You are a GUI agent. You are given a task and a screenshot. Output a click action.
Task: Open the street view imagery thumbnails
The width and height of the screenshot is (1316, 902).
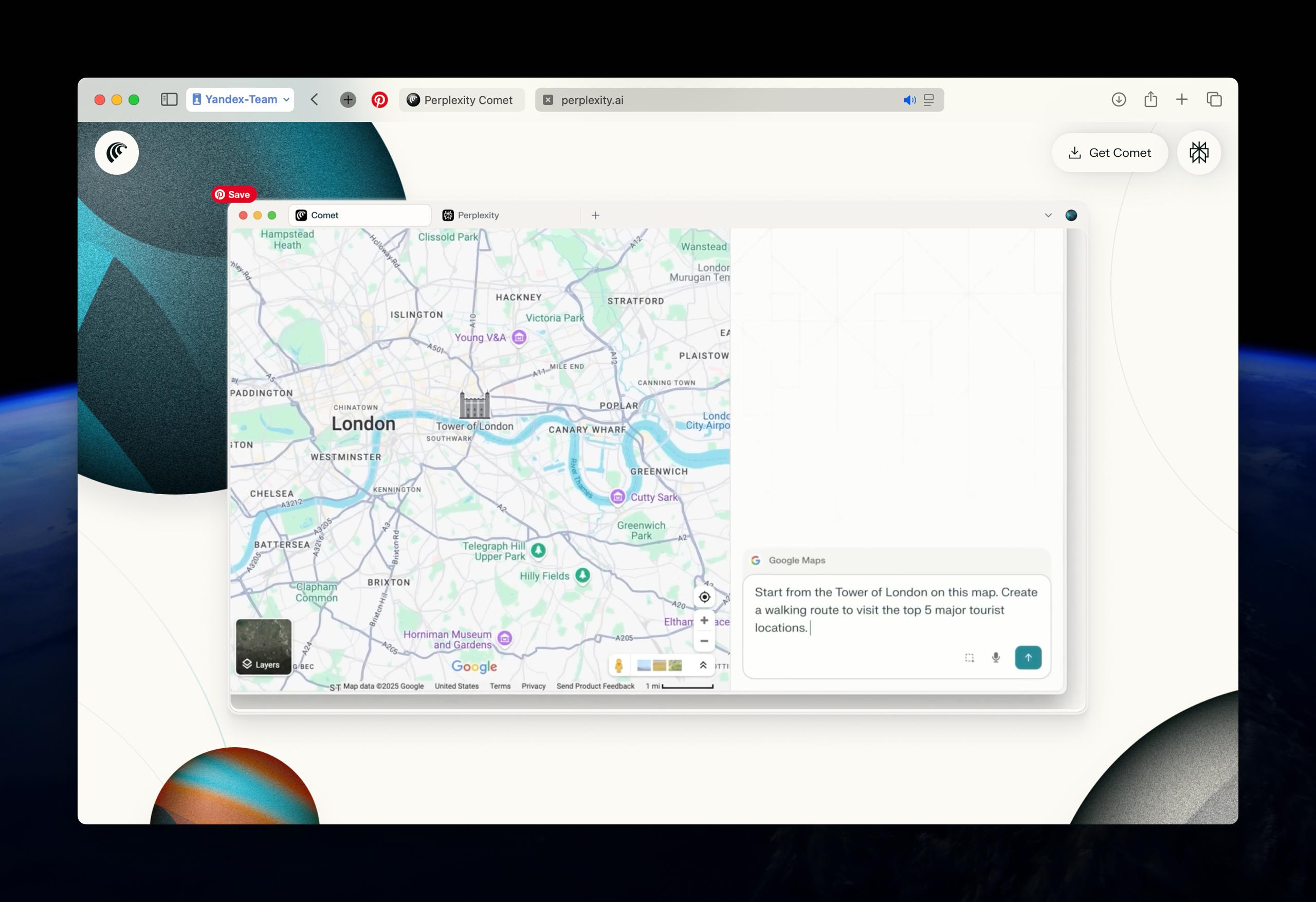pos(659,665)
